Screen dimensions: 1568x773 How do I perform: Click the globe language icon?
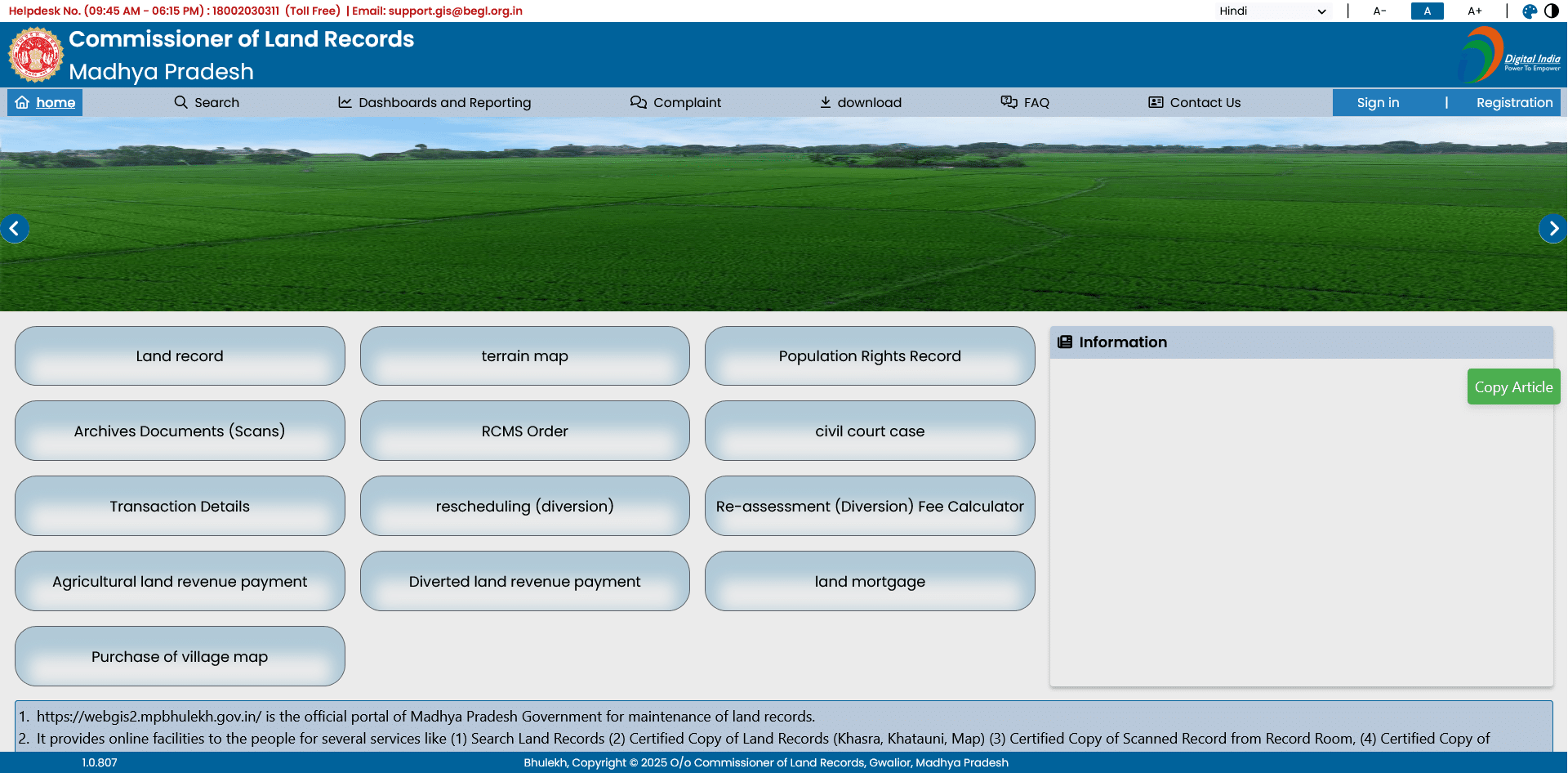coord(1528,11)
